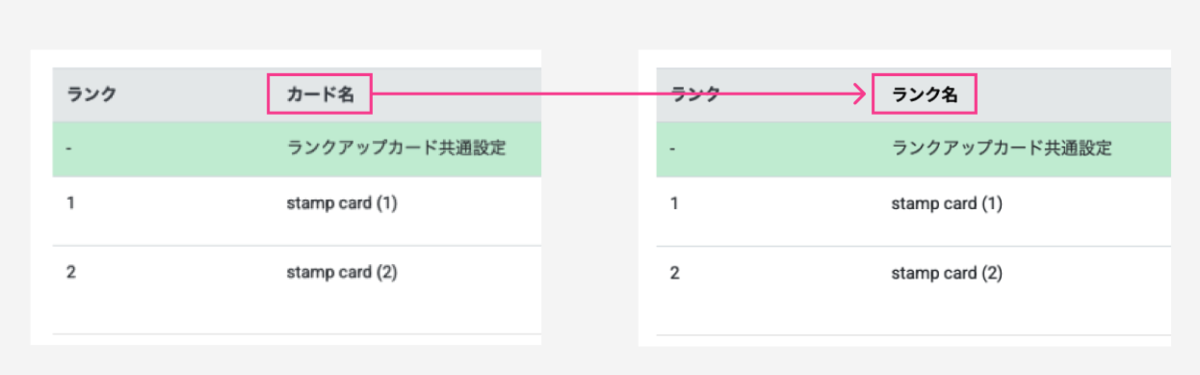Viewport: 1200px width, 375px height.
Task: Select stamp card (1) under ランク名 column
Action: point(946,204)
